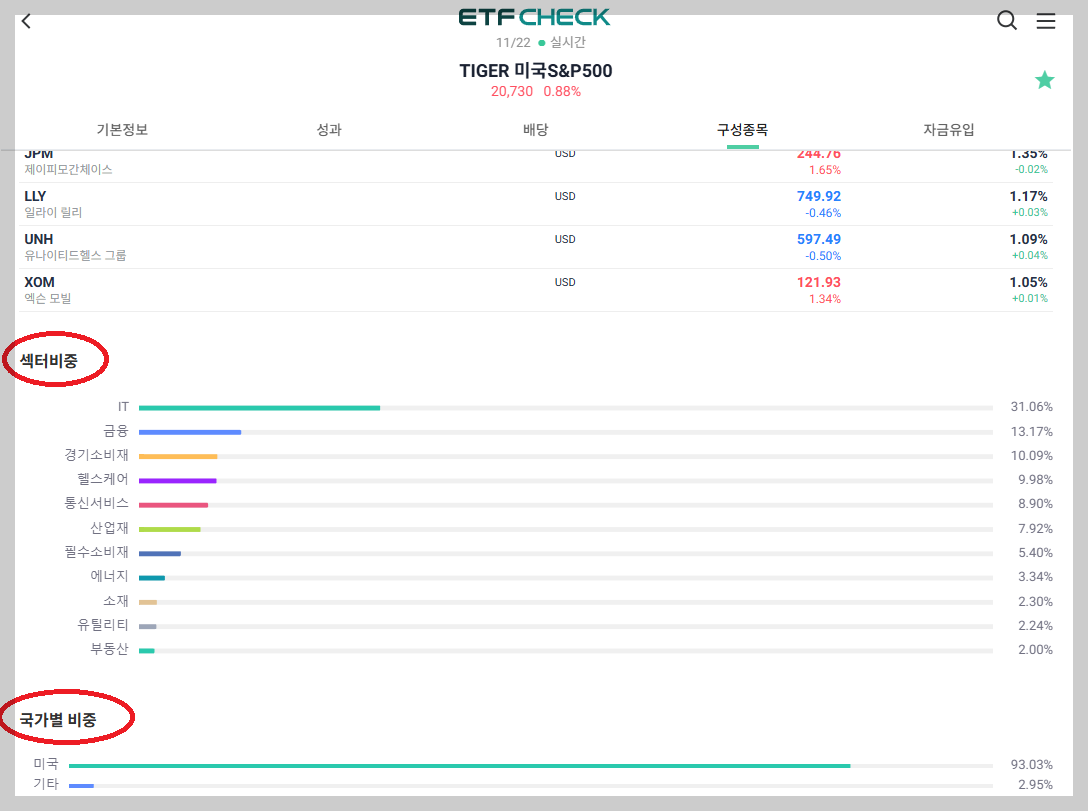Click the 부동산 sector label
This screenshot has height=811, width=1088.
coord(110,649)
